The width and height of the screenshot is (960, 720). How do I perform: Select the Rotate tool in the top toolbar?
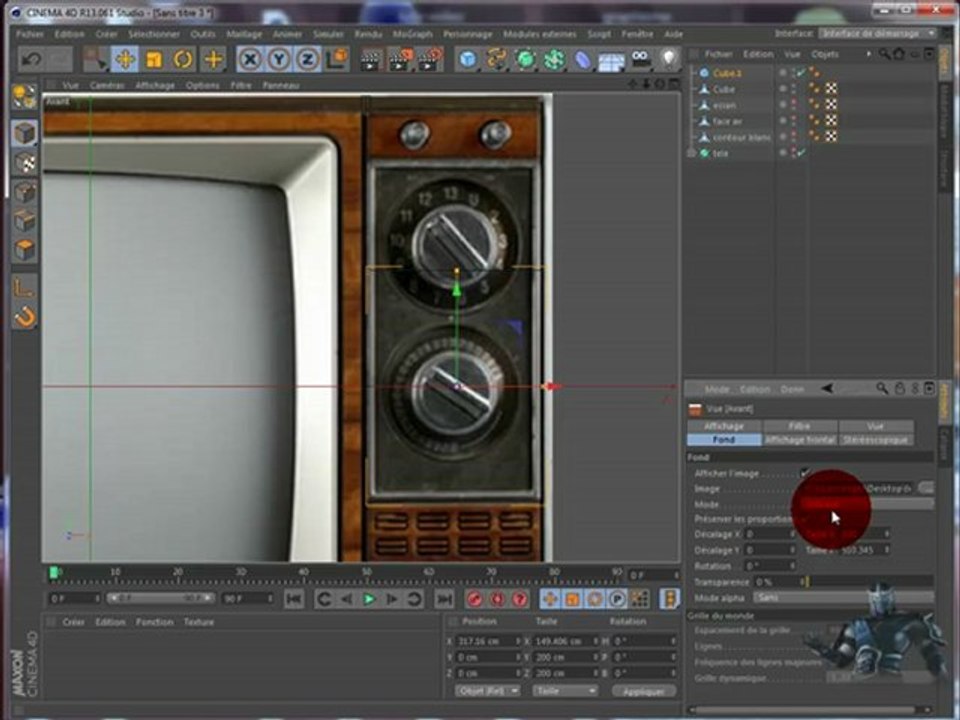183,59
